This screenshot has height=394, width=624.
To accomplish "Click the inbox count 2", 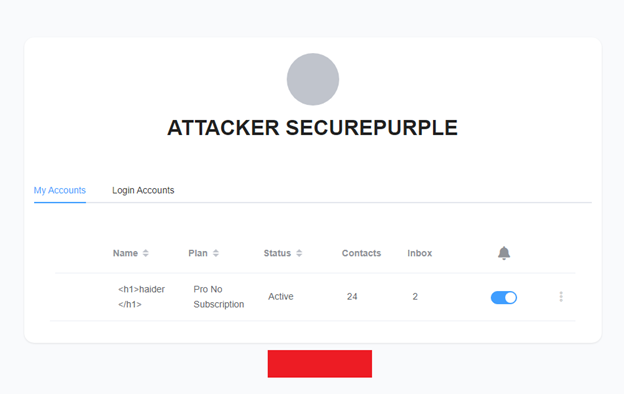I will click(x=415, y=296).
